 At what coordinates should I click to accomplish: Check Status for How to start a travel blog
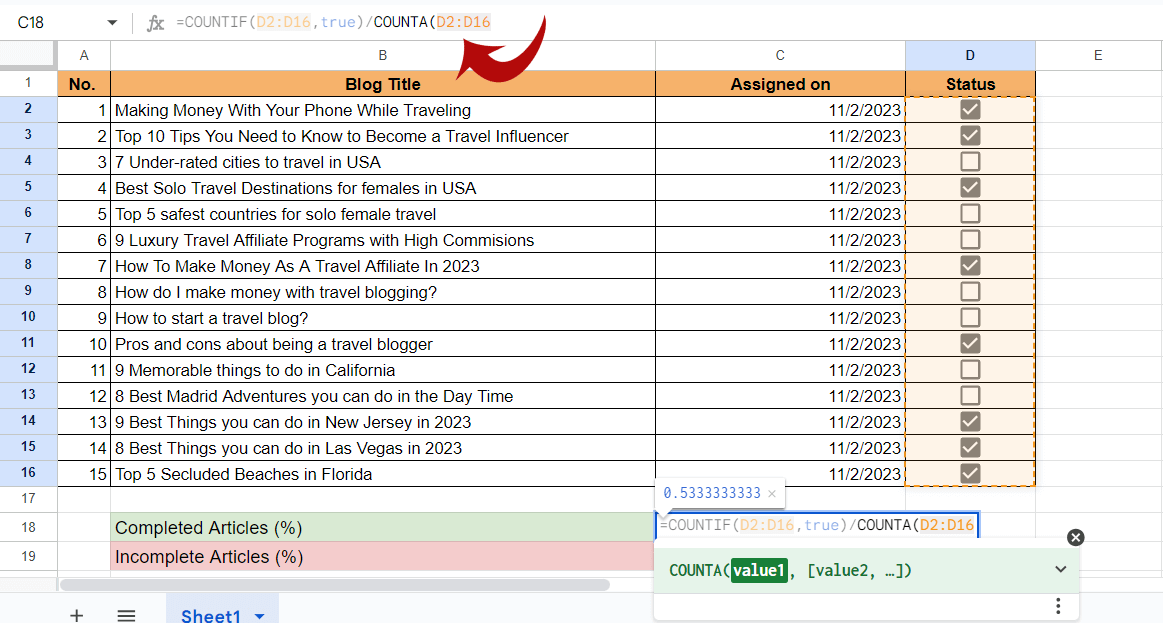970,317
